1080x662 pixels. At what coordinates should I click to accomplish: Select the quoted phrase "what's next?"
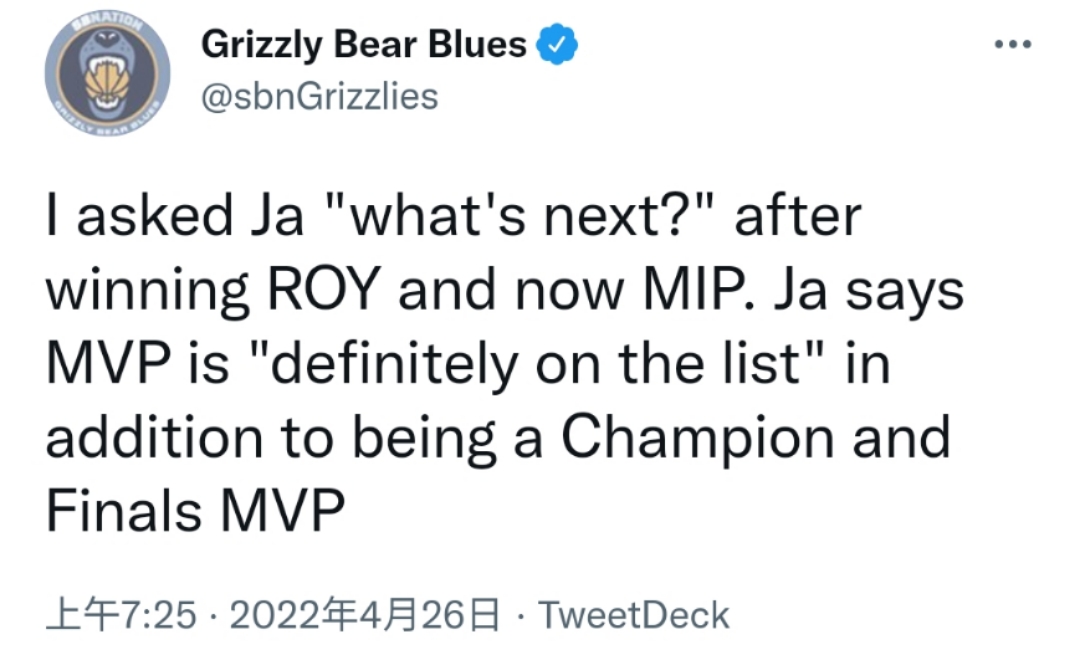click(523, 216)
